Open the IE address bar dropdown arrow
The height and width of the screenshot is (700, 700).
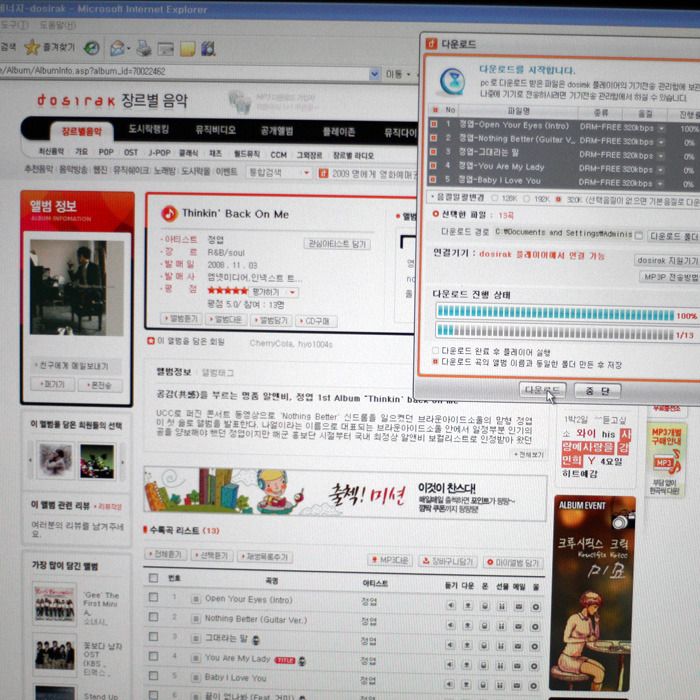[375, 74]
